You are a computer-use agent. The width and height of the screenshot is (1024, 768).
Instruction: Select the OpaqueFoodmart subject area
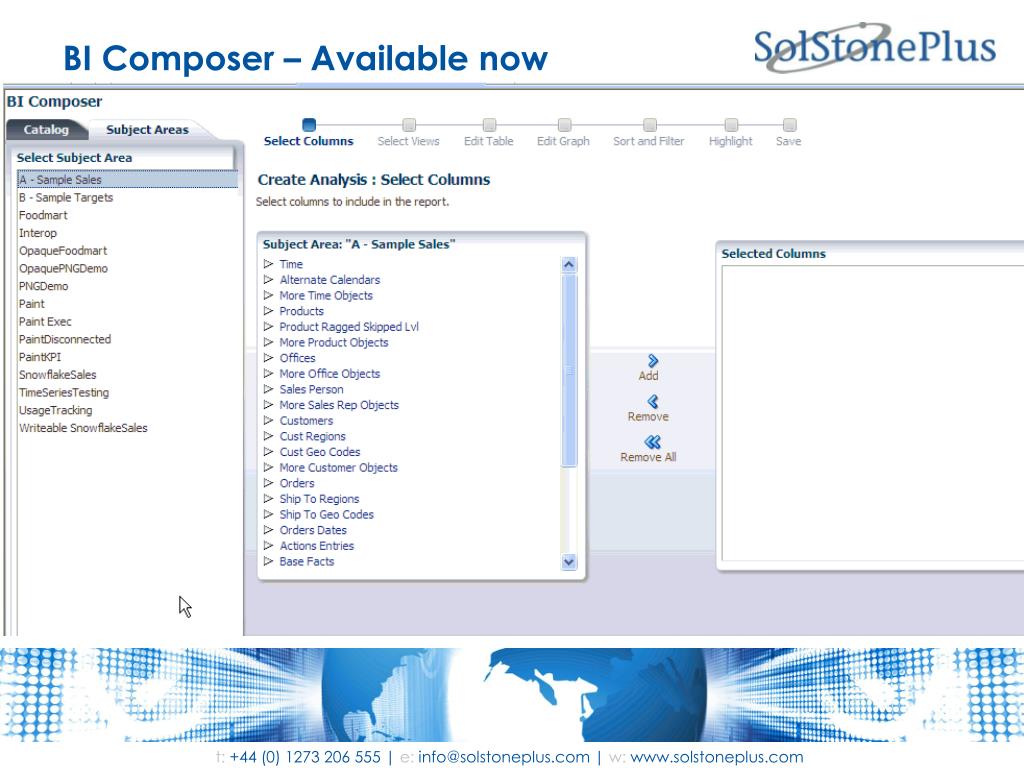coord(63,250)
